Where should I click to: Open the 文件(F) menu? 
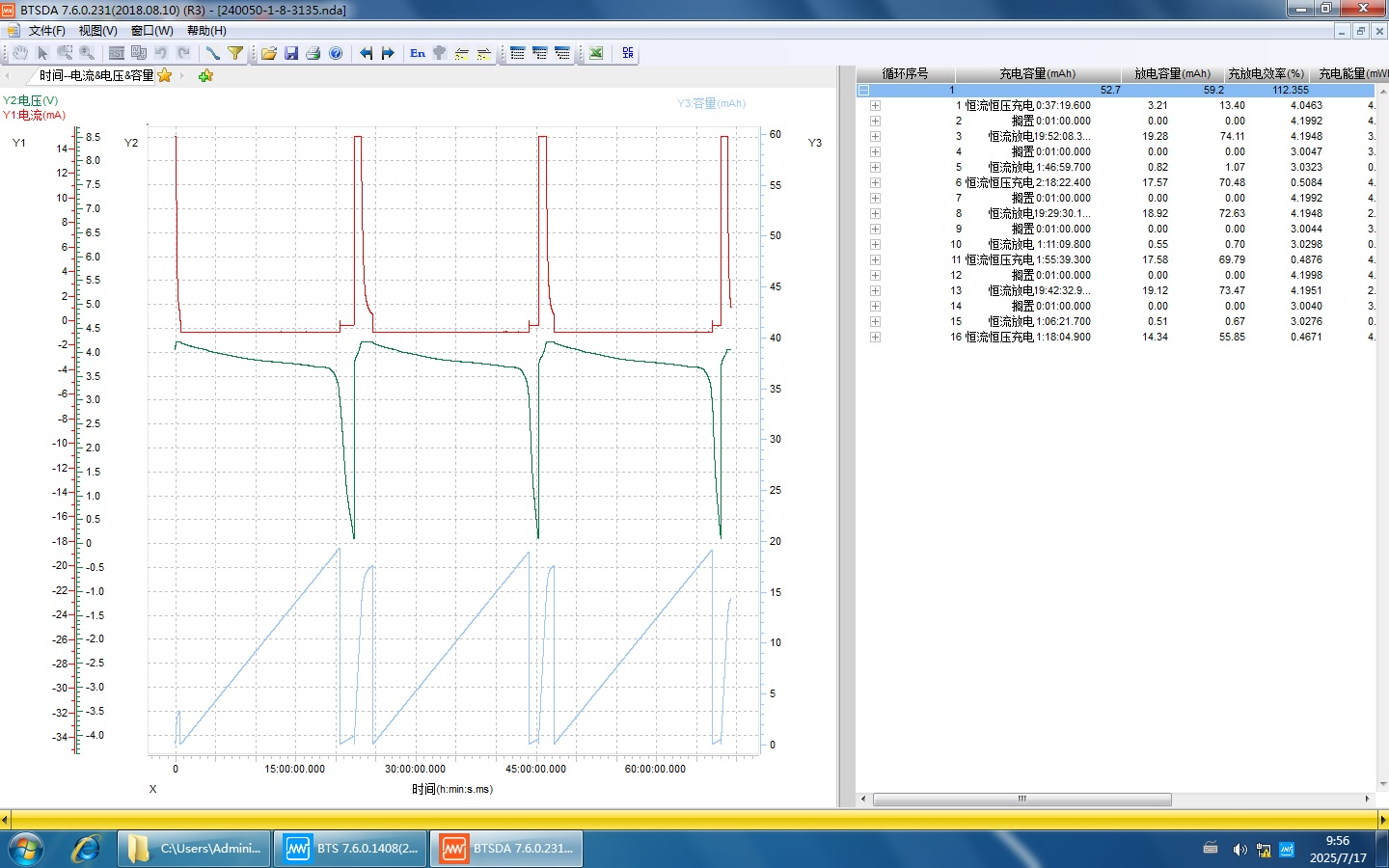pyautogui.click(x=46, y=31)
